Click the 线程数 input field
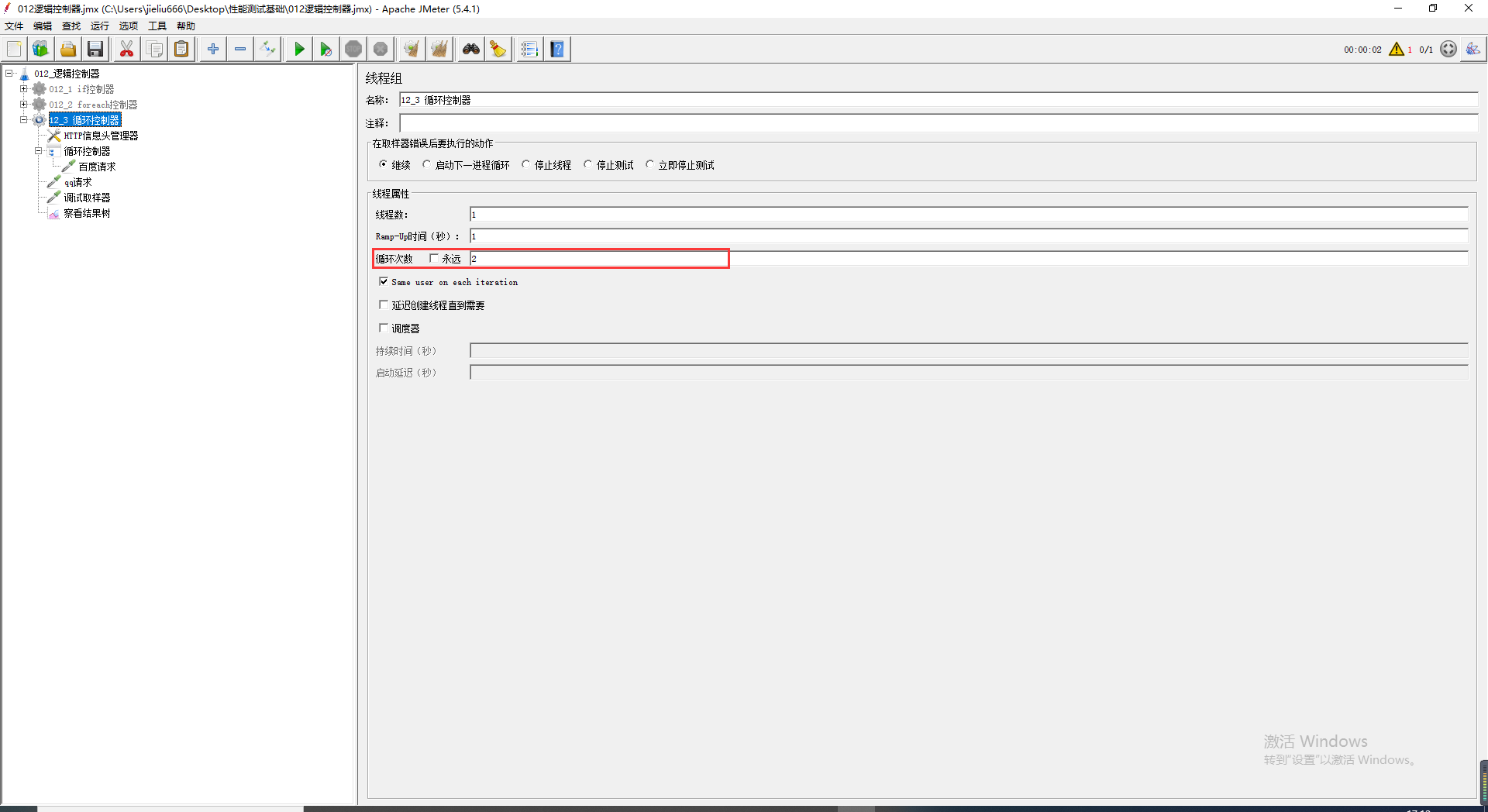The width and height of the screenshot is (1488, 812). coord(969,215)
